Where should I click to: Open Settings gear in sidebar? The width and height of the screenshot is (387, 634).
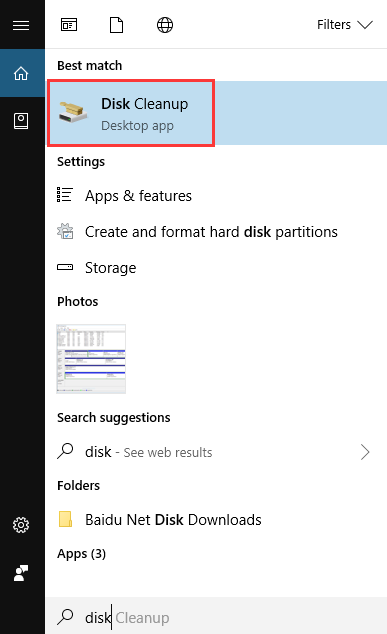(21, 525)
